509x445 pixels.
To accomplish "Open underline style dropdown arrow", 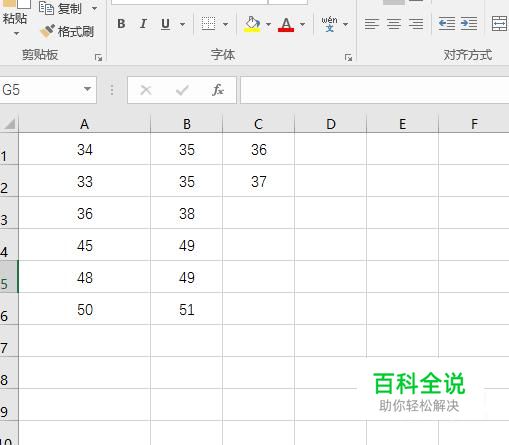I will click(x=182, y=24).
